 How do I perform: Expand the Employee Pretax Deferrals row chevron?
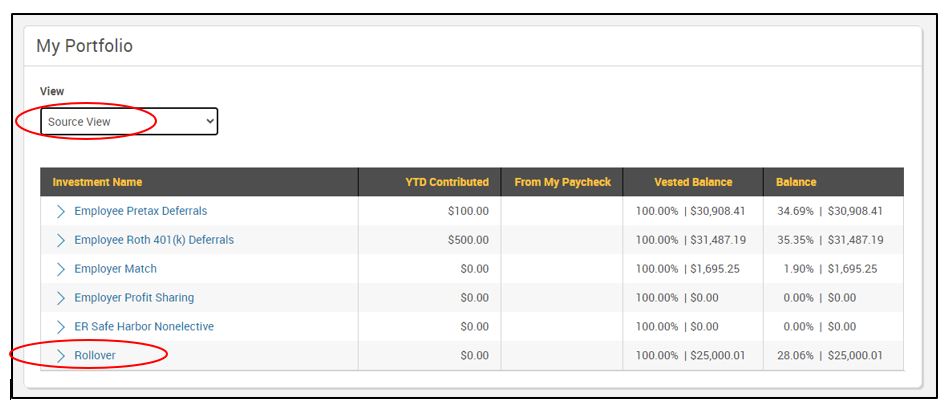61,211
